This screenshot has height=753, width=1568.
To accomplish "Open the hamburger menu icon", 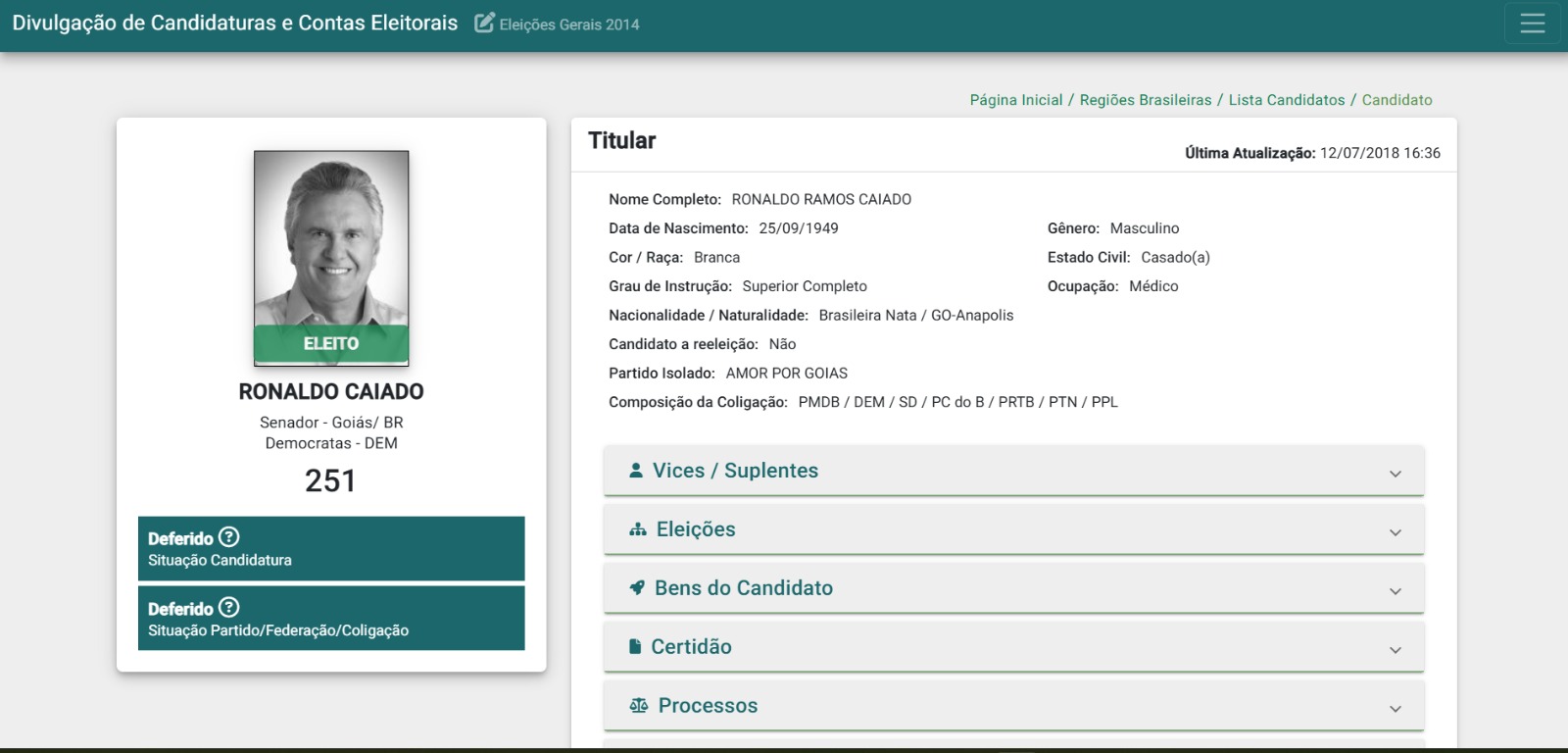I will coord(1533,24).
